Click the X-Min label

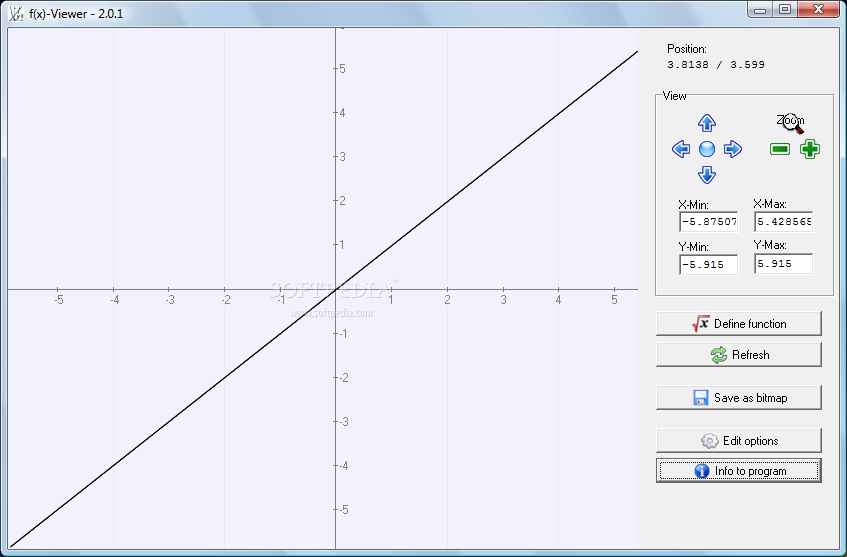pos(694,205)
